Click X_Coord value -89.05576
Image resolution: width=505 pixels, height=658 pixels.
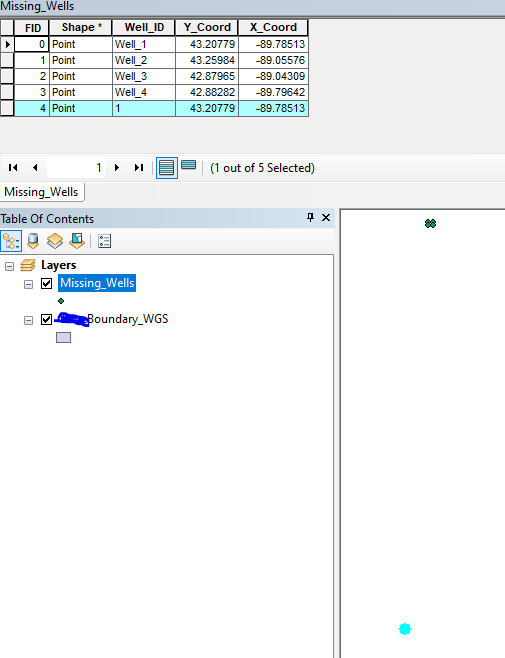(273, 60)
